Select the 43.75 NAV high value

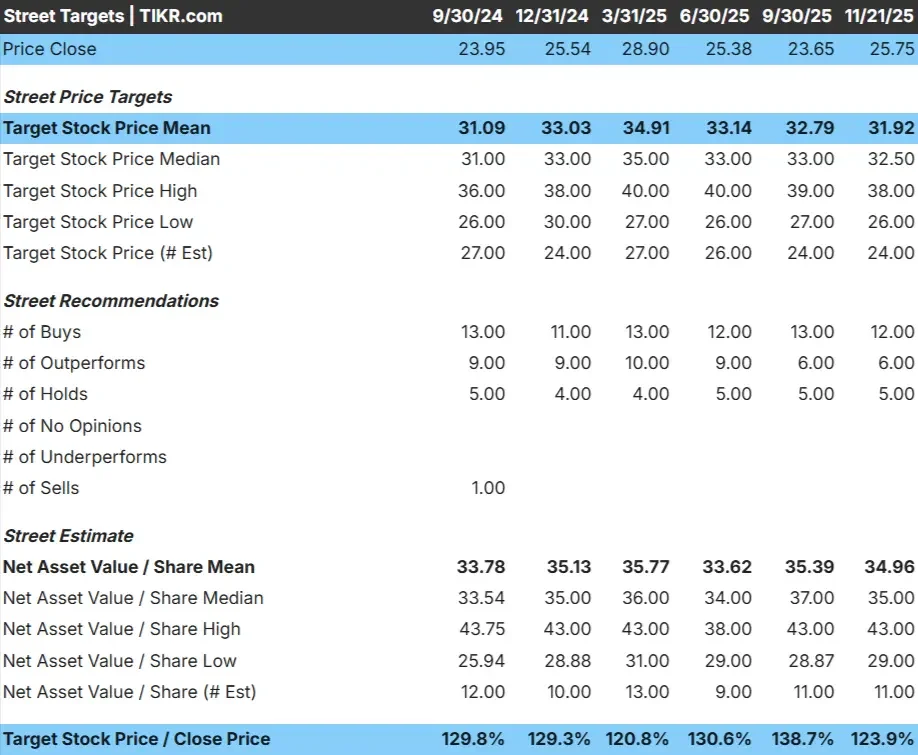[481, 629]
